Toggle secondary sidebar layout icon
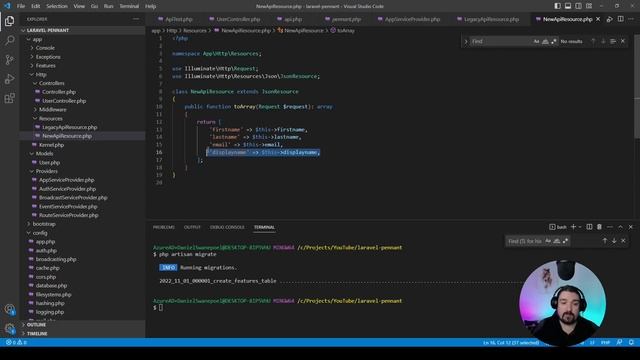 (578, 6)
